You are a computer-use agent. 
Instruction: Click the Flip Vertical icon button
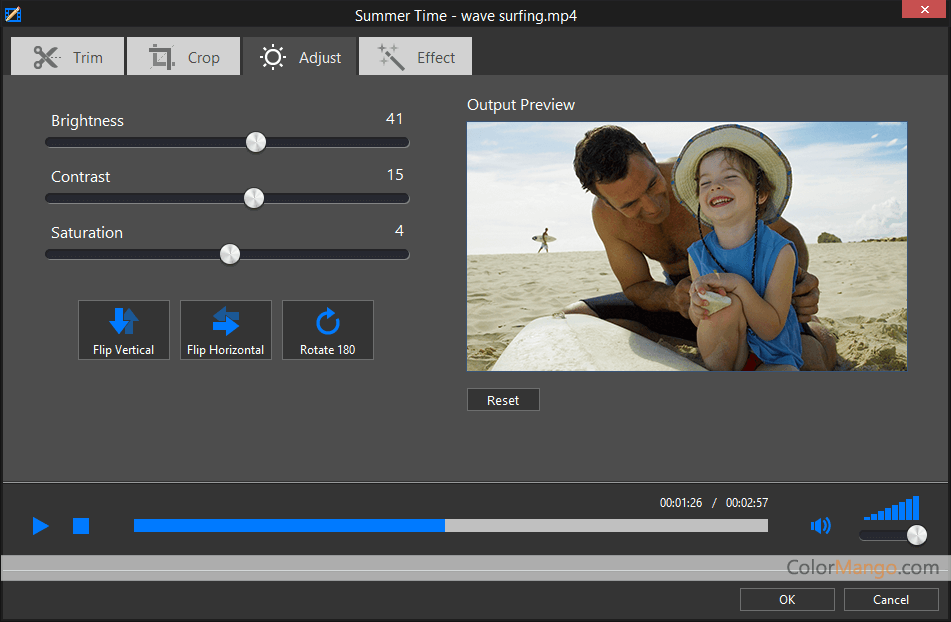point(124,330)
